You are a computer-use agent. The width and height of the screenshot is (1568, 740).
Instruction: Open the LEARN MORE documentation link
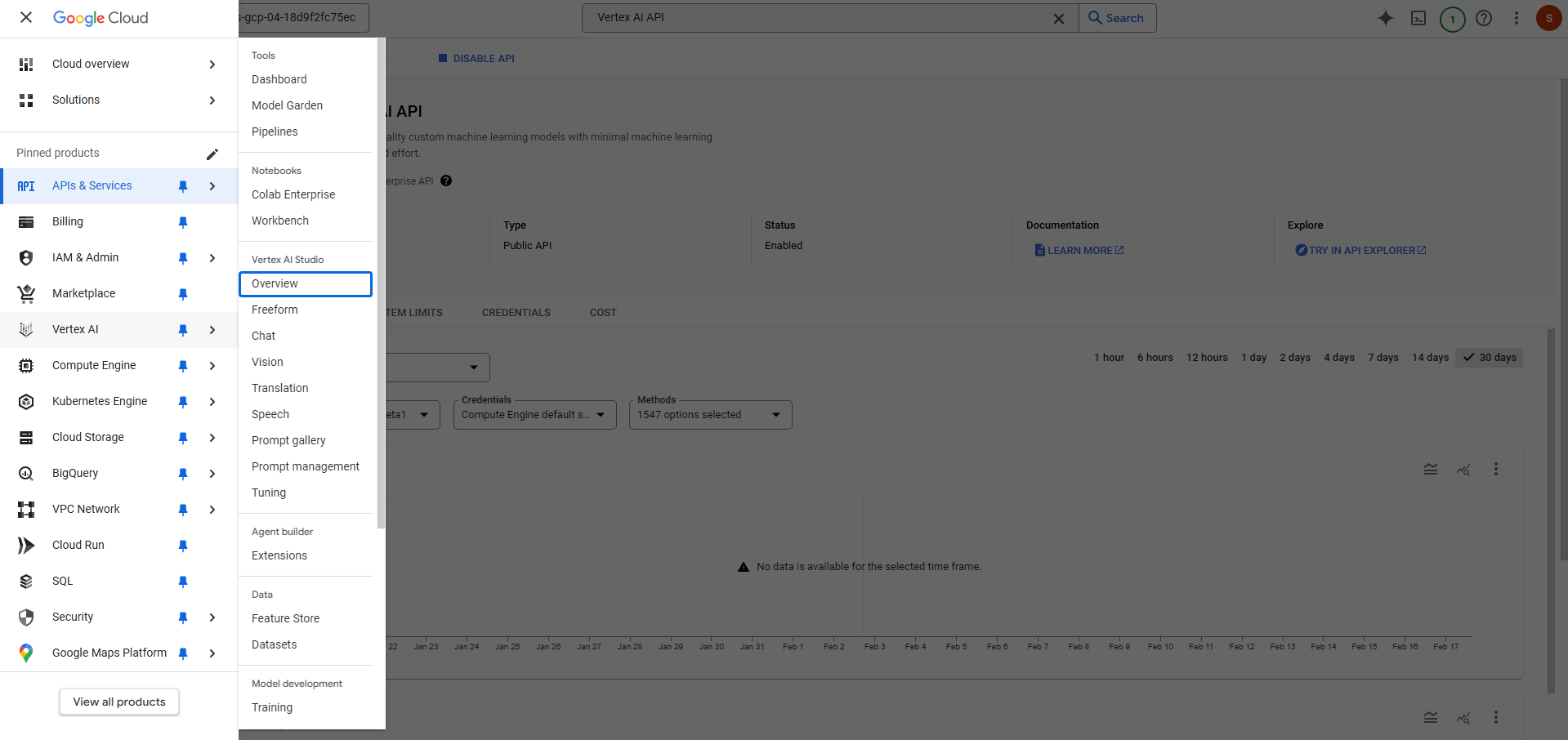coord(1079,251)
